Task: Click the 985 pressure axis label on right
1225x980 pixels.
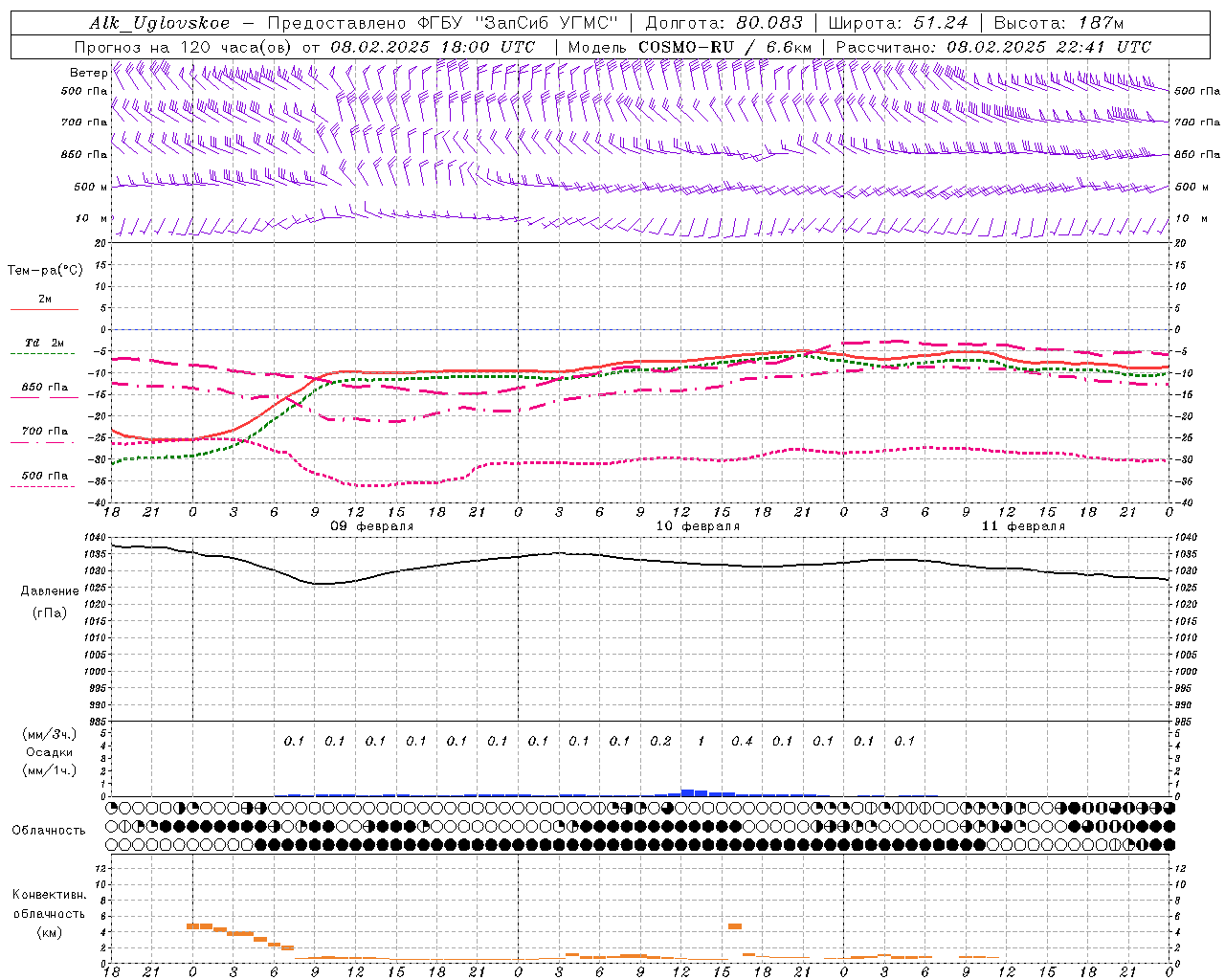Action: 1185,722
